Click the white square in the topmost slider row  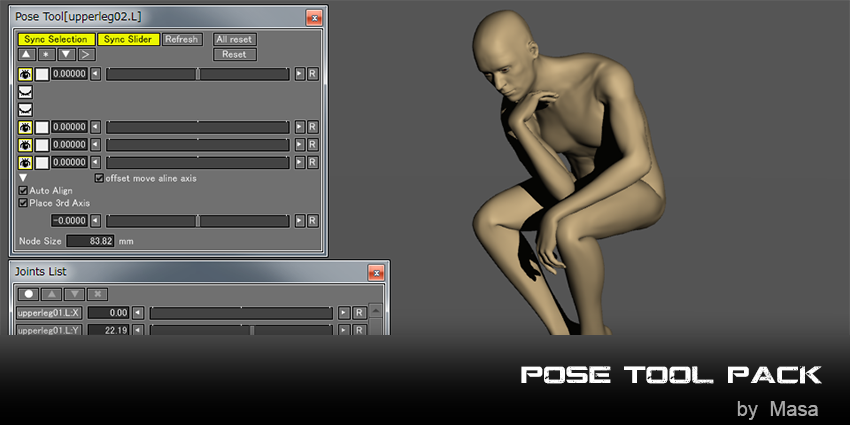(42, 74)
